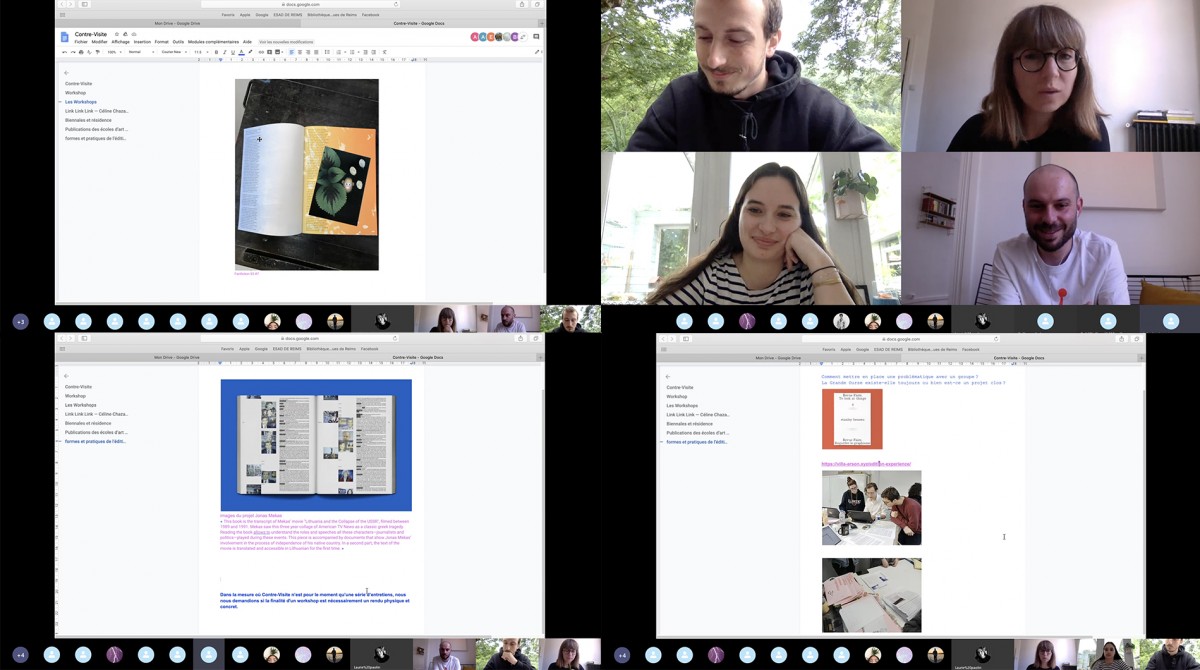This screenshot has height=670, width=1200.
Task: Click the Print icon in Docs toolbar
Action: [x=81, y=52]
